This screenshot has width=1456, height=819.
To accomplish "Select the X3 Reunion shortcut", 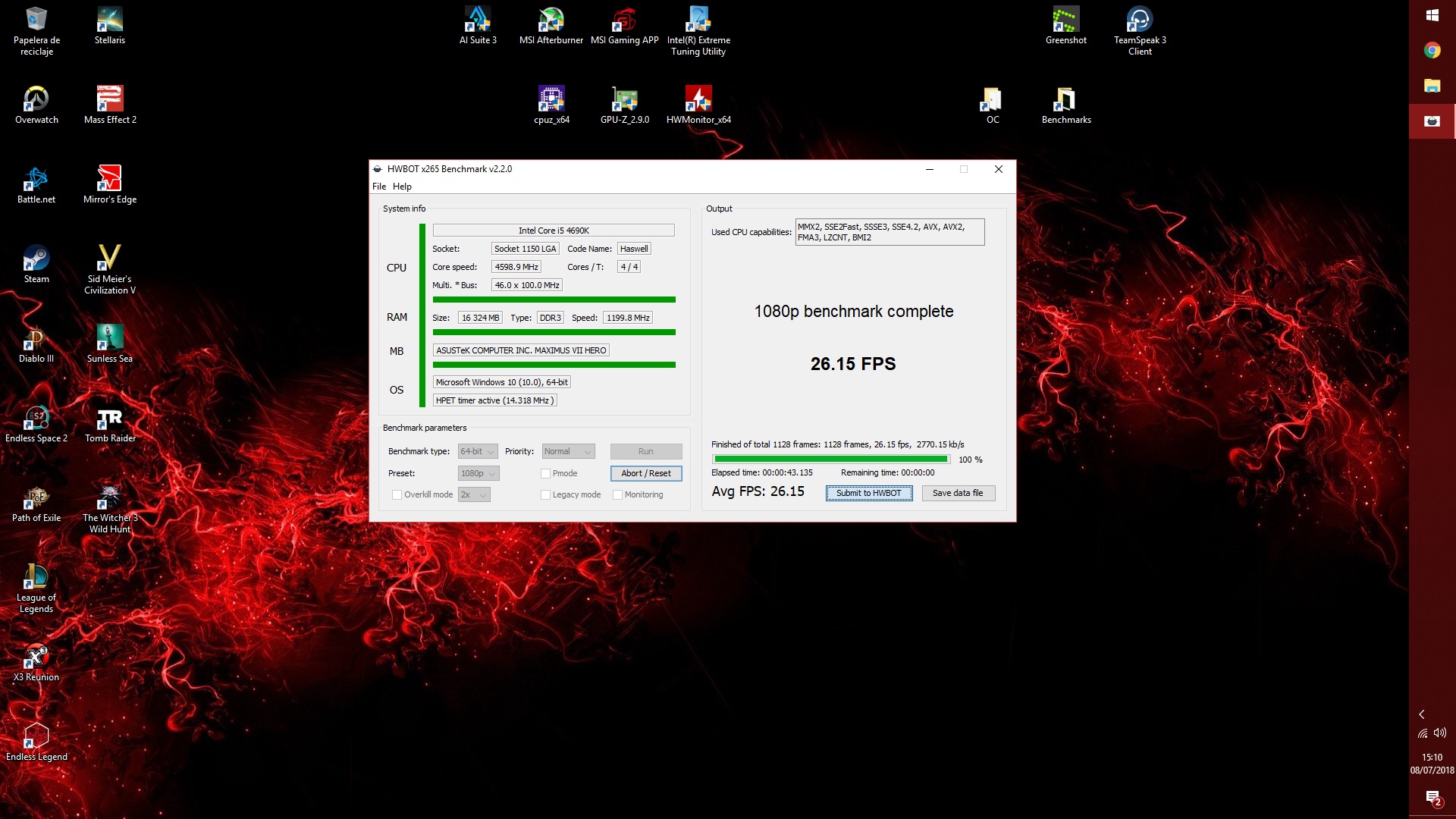I will tap(36, 663).
